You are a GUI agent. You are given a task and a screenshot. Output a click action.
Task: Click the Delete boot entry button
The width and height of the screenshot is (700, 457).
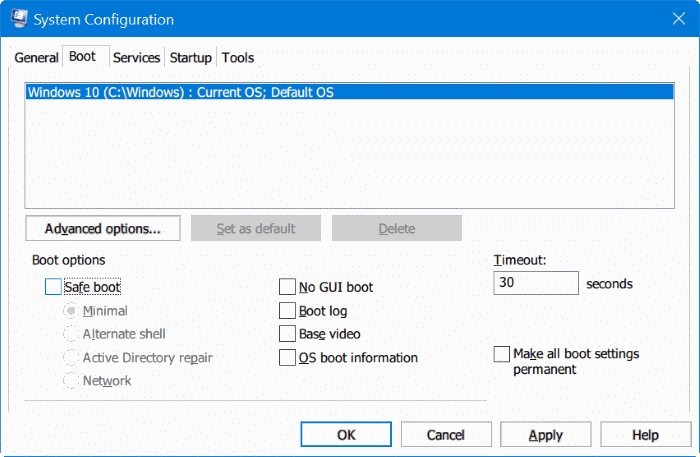(396, 228)
